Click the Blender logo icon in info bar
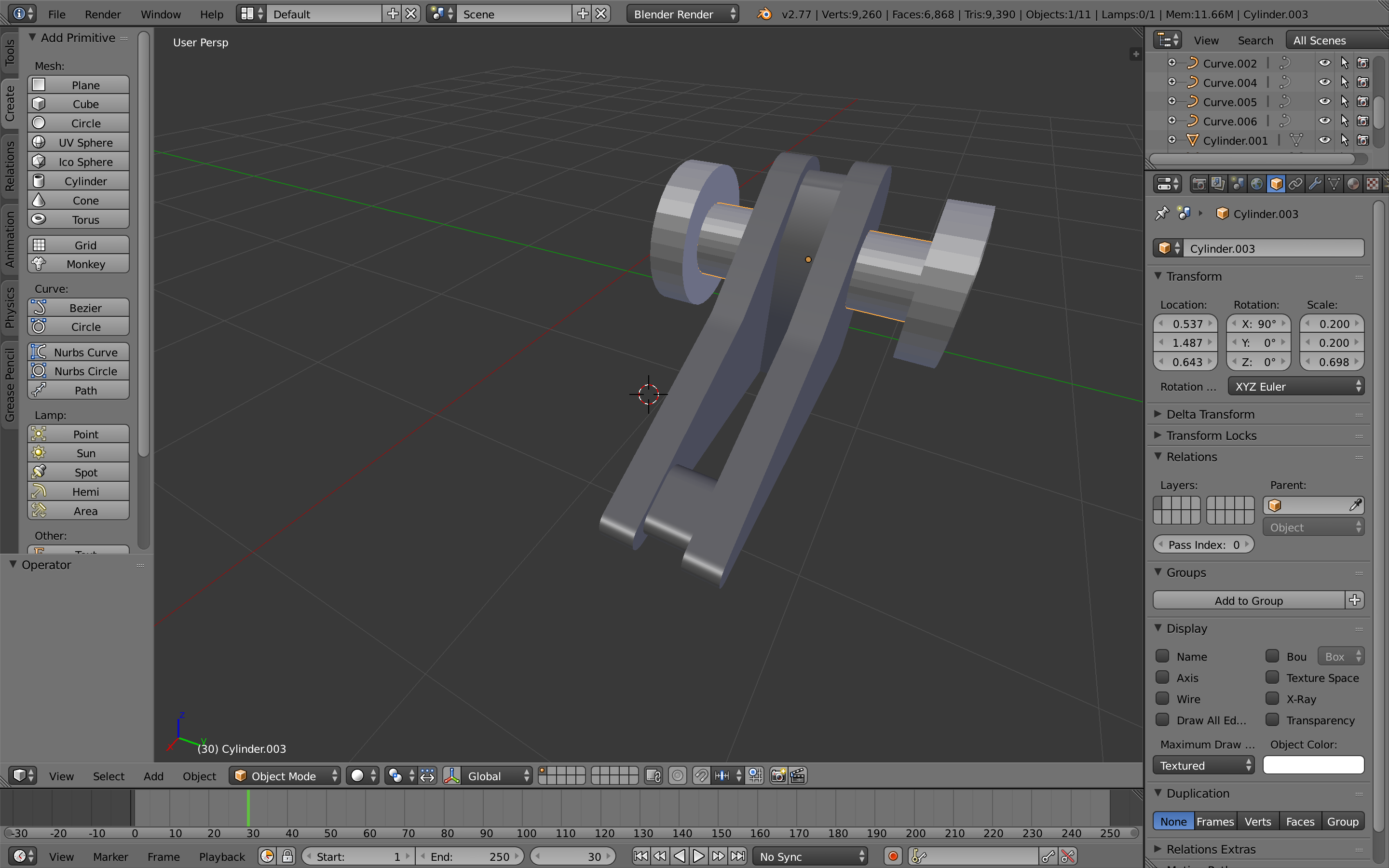Screen dimensions: 1389x868 tap(764, 14)
